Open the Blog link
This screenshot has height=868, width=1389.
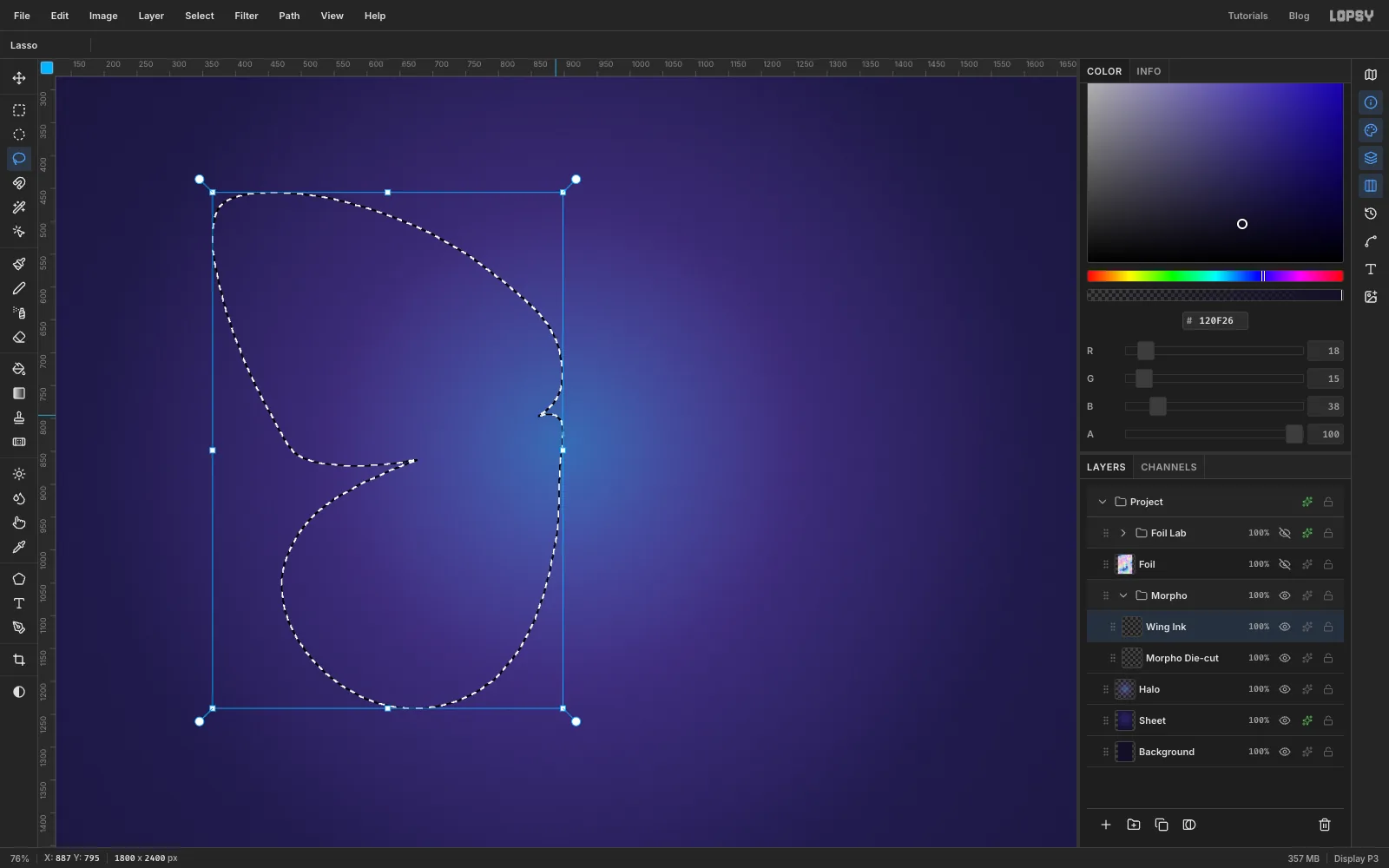click(x=1299, y=16)
